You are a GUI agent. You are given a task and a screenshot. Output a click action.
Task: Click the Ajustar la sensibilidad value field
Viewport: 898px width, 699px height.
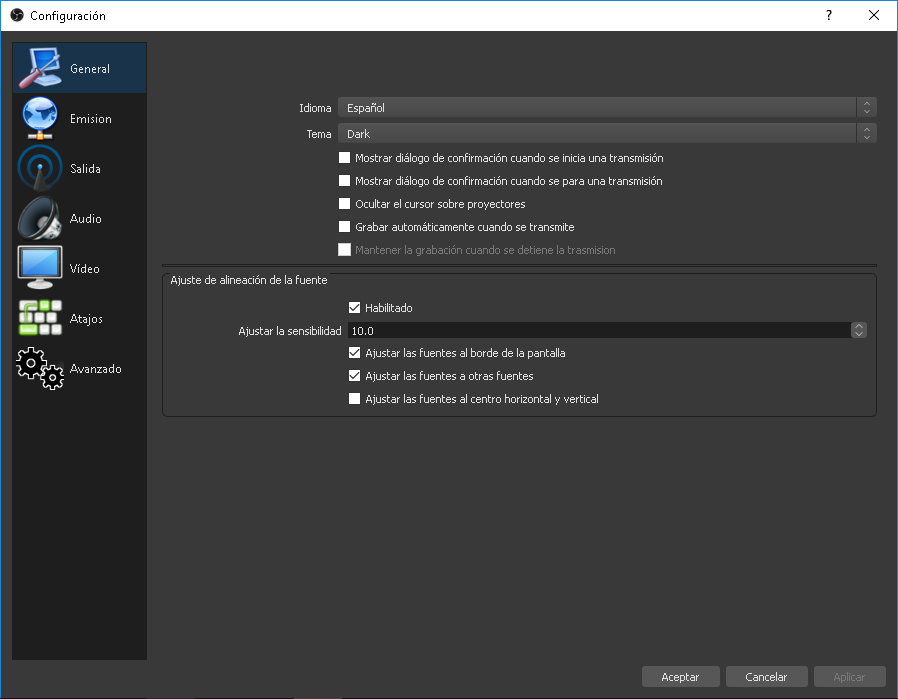pos(599,330)
